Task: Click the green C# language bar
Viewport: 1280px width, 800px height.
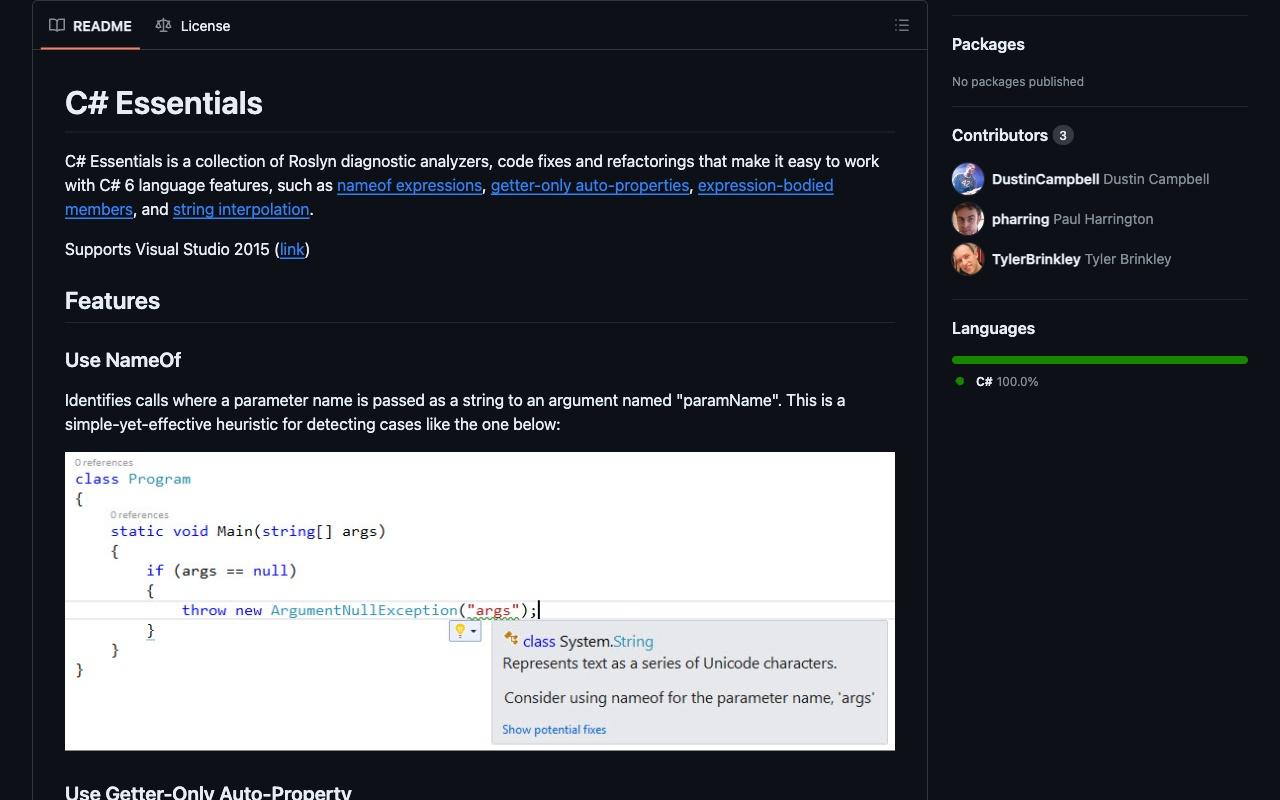Action: pyautogui.click(x=1100, y=360)
